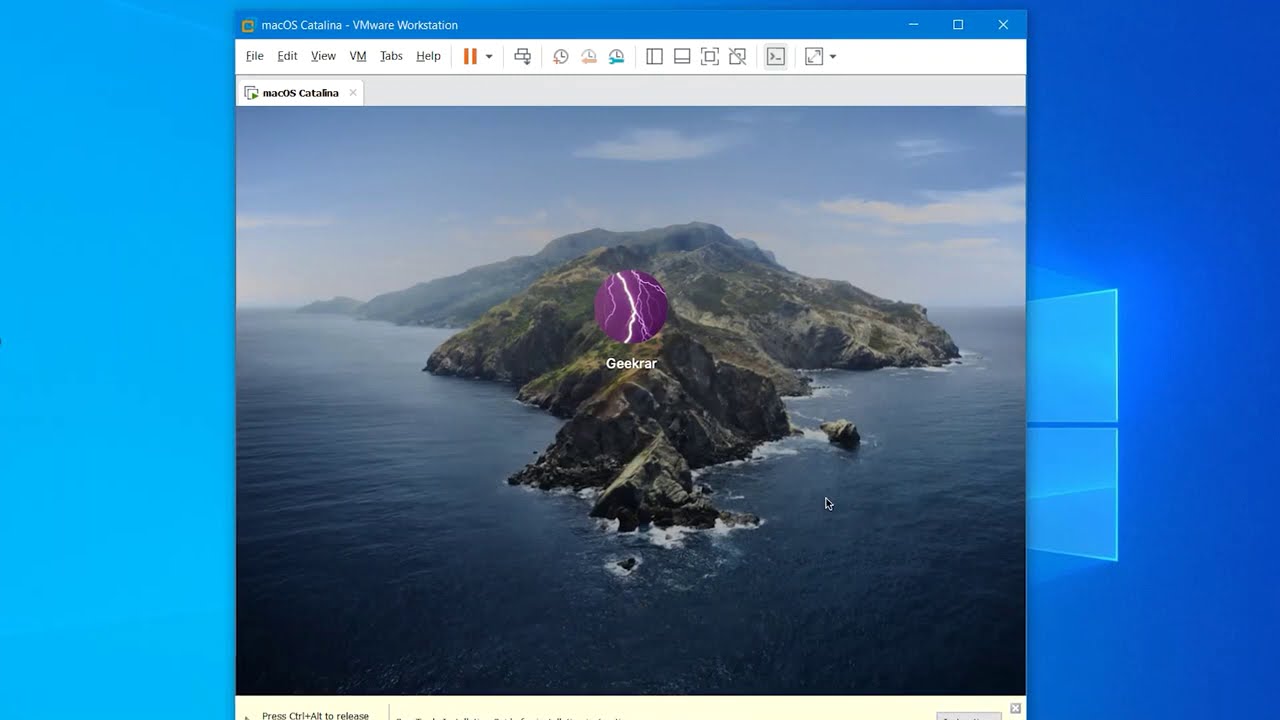Pause the virtual machine with the orange button
The image size is (1280, 720).
click(x=470, y=57)
